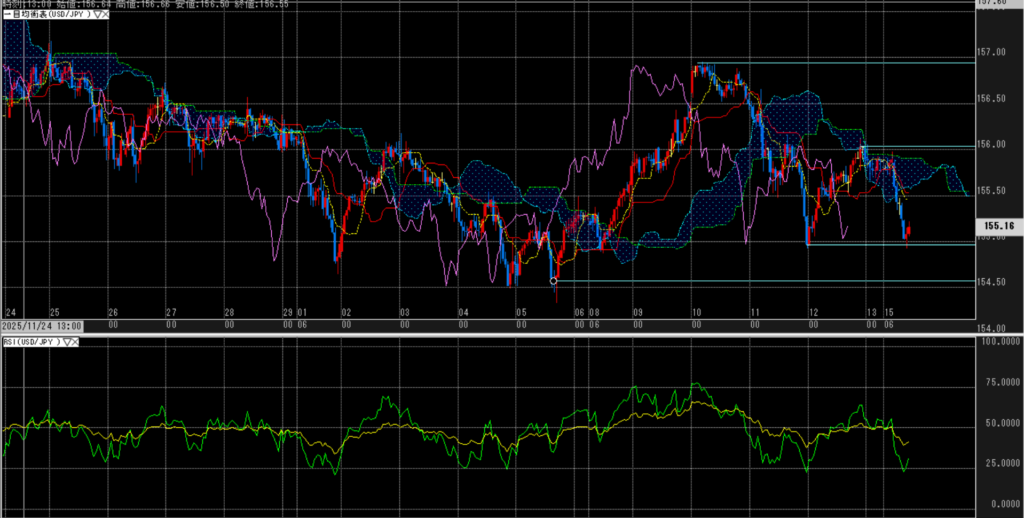The width and height of the screenshot is (1024, 518).
Task: Expand the RSI (USD/JPY) dropdown triangle
Action: point(66,341)
